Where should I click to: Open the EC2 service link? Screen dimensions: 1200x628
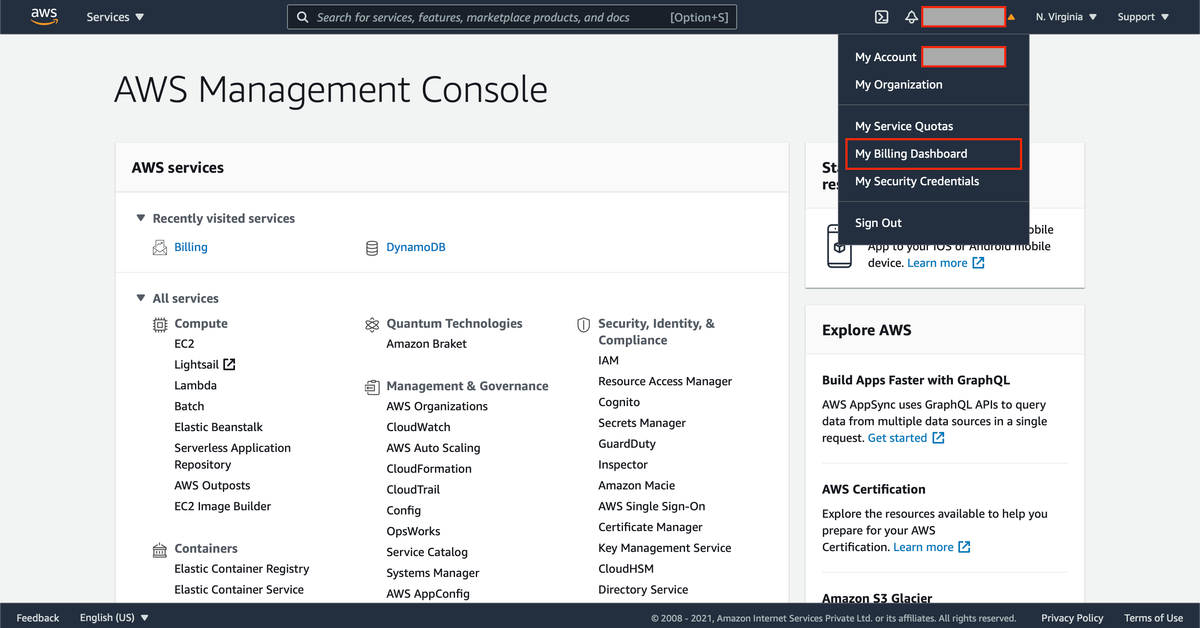pos(184,344)
